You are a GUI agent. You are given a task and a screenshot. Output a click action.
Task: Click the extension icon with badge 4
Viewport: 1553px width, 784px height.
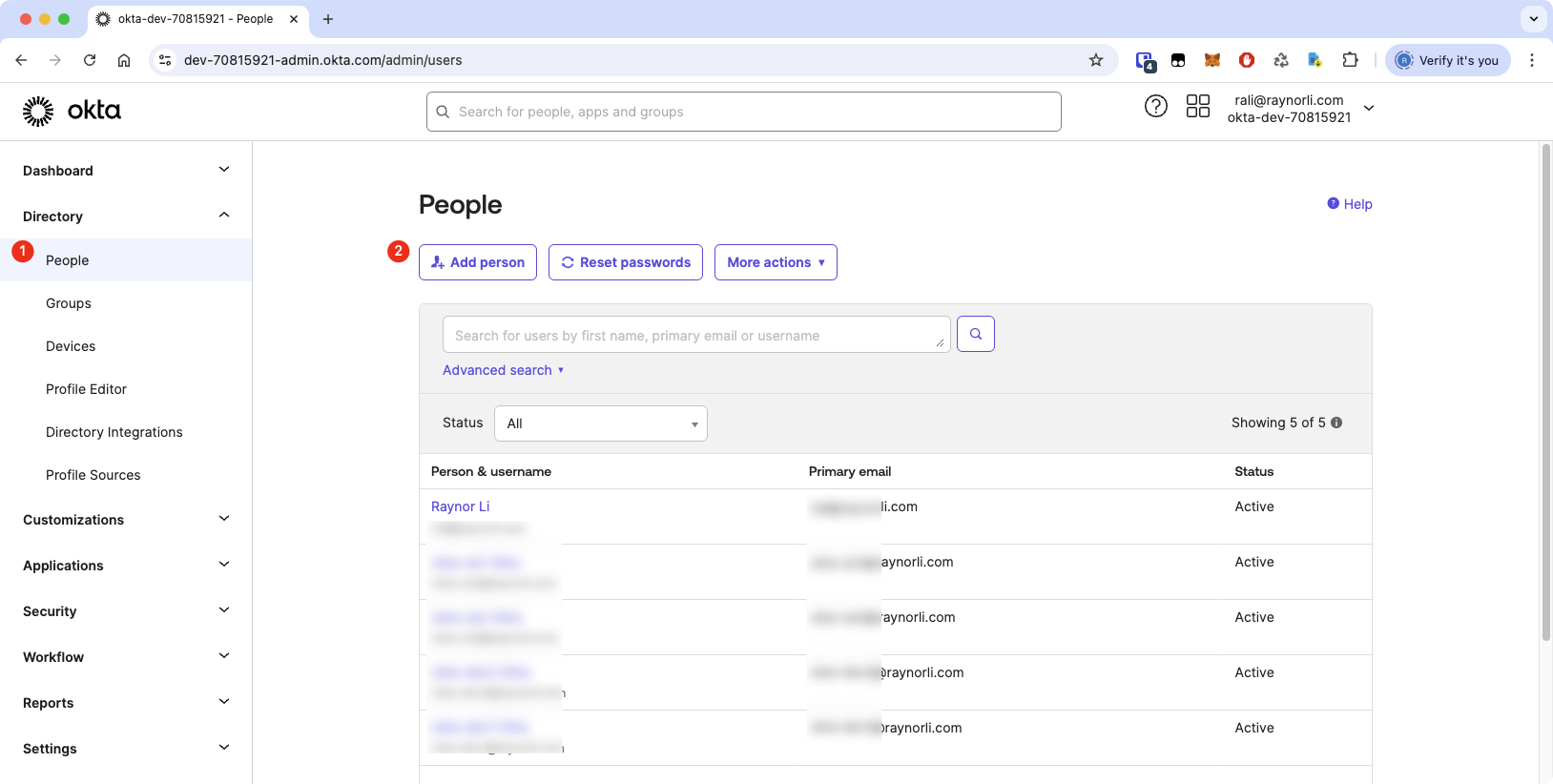pos(1145,61)
